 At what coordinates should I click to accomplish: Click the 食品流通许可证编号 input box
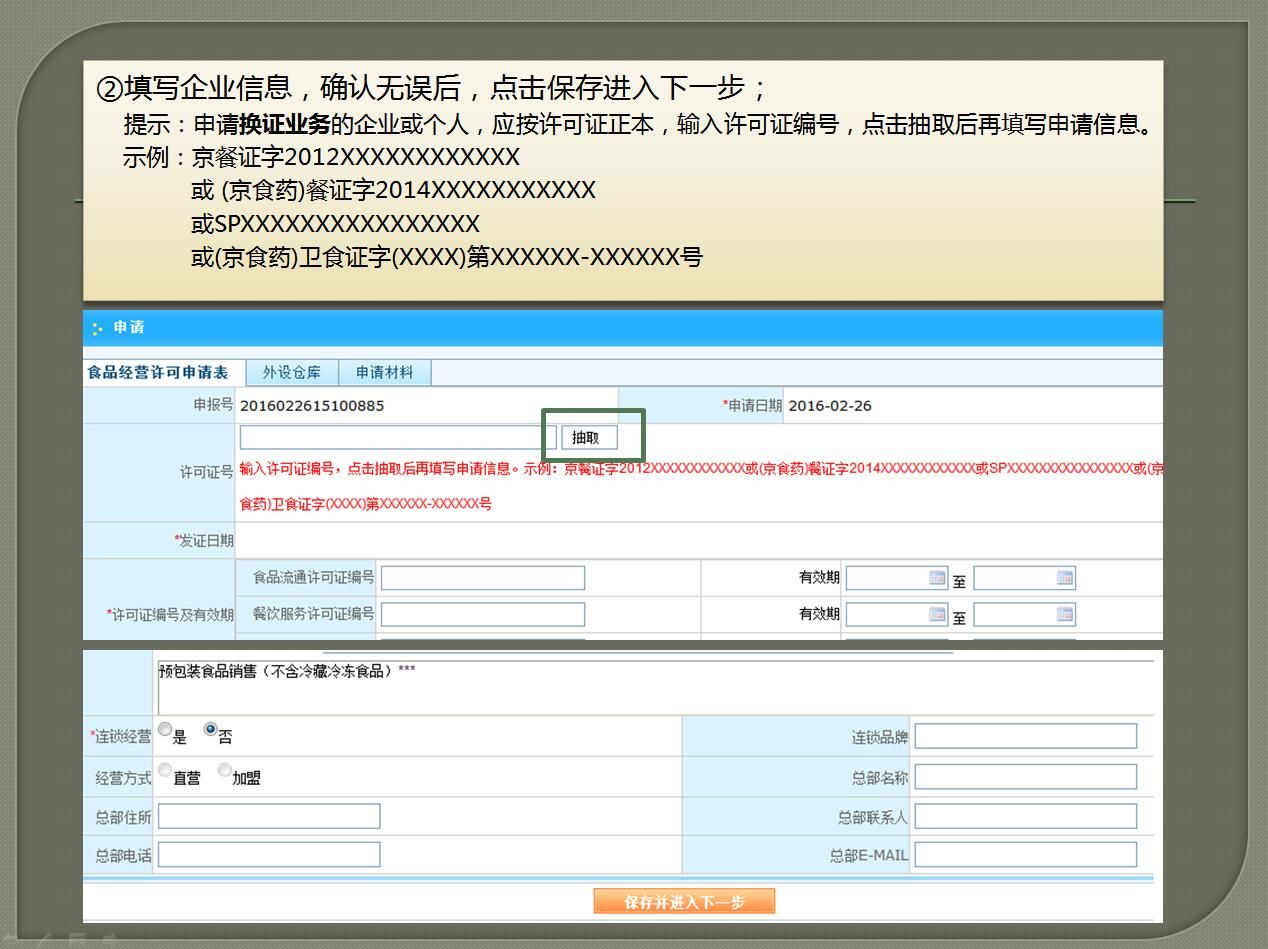(x=483, y=578)
